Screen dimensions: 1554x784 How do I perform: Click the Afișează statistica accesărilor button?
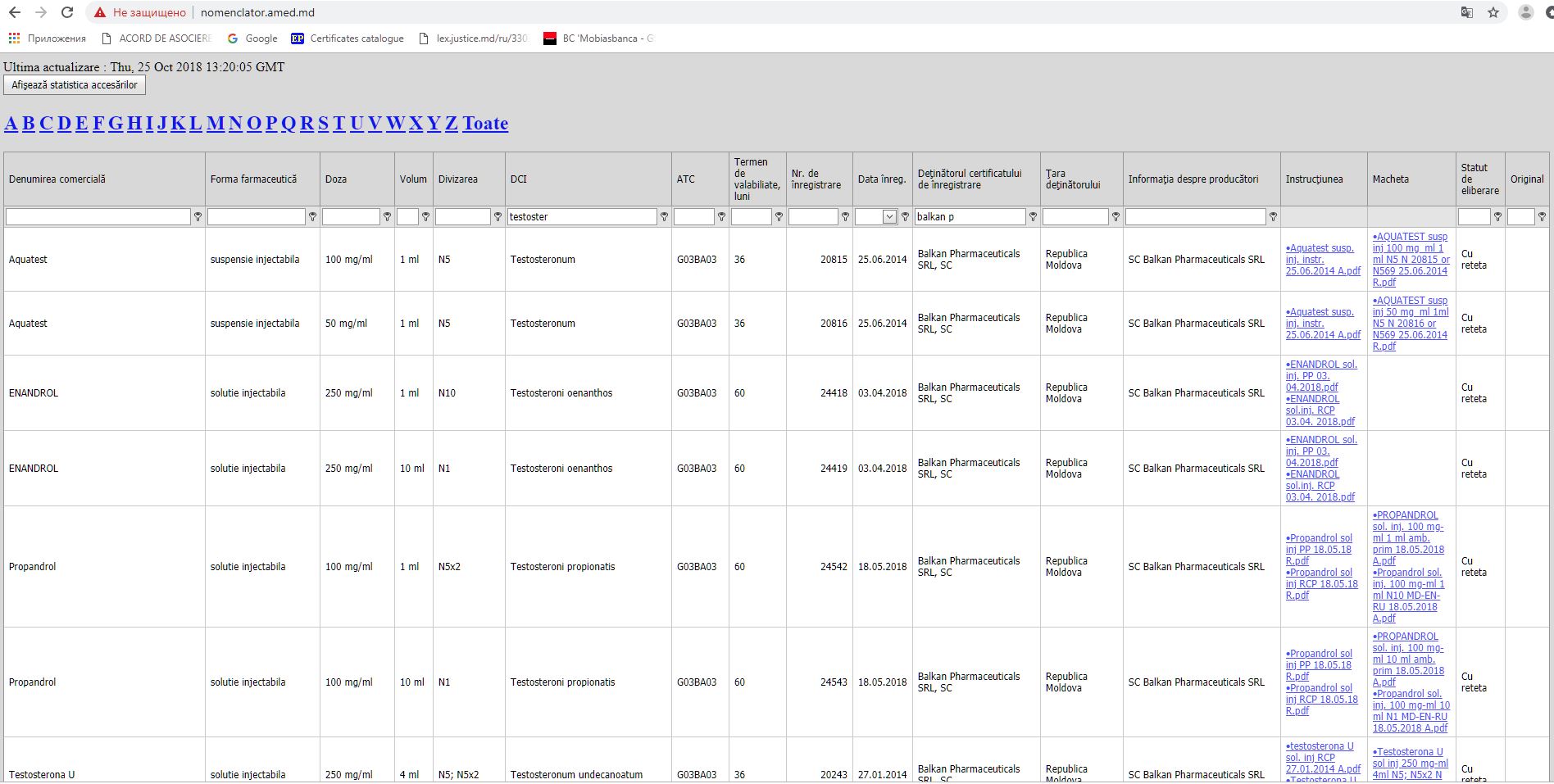click(x=75, y=85)
